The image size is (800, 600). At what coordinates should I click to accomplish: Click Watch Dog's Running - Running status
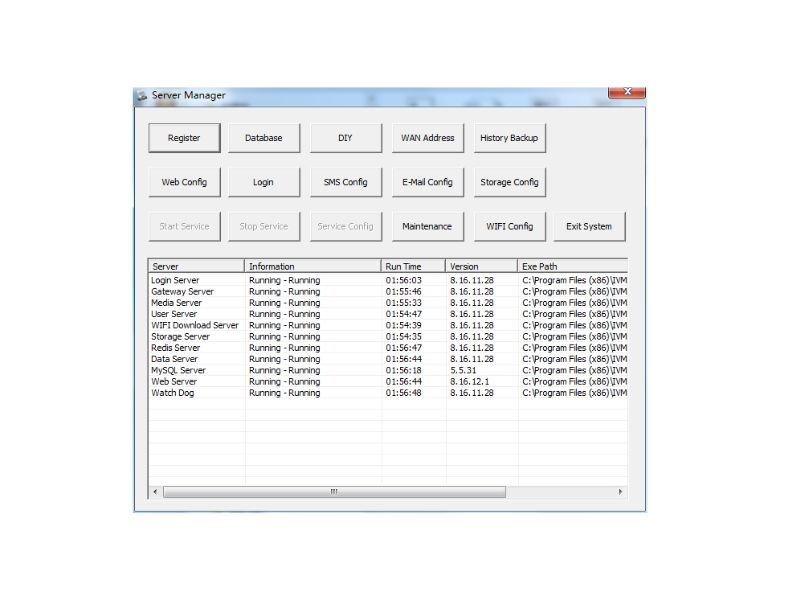[285, 392]
